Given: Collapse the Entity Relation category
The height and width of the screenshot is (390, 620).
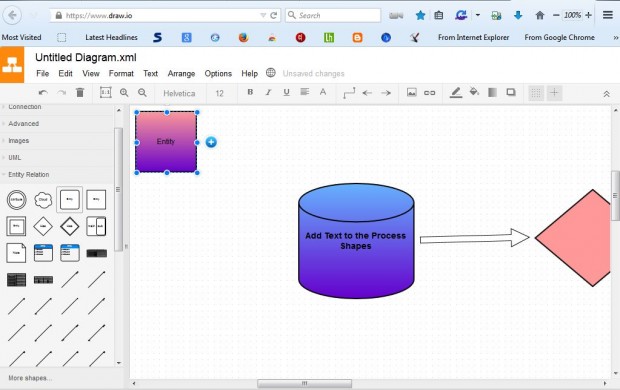Looking at the screenshot, I should click(x=28, y=174).
